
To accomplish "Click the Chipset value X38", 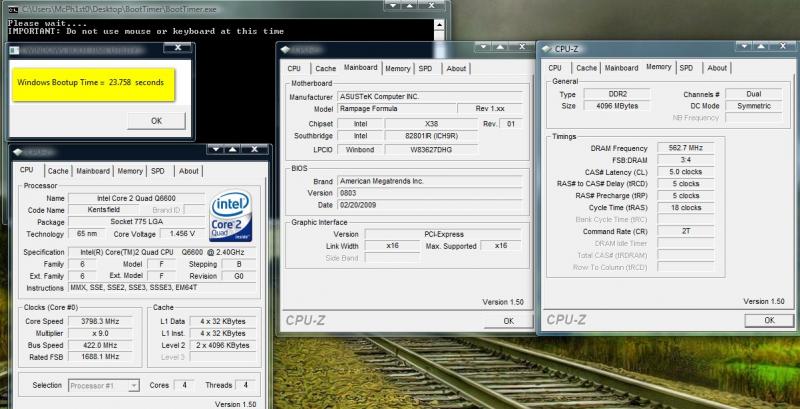I will point(431,124).
